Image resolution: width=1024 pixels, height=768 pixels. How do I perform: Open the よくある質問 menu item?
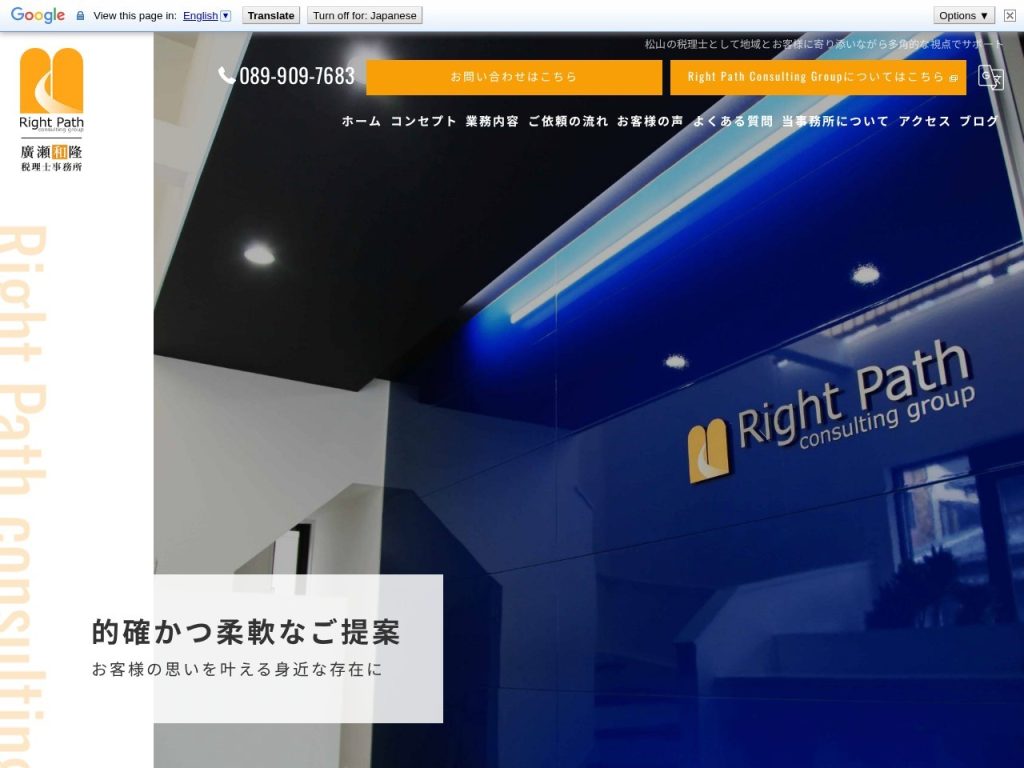coord(732,121)
